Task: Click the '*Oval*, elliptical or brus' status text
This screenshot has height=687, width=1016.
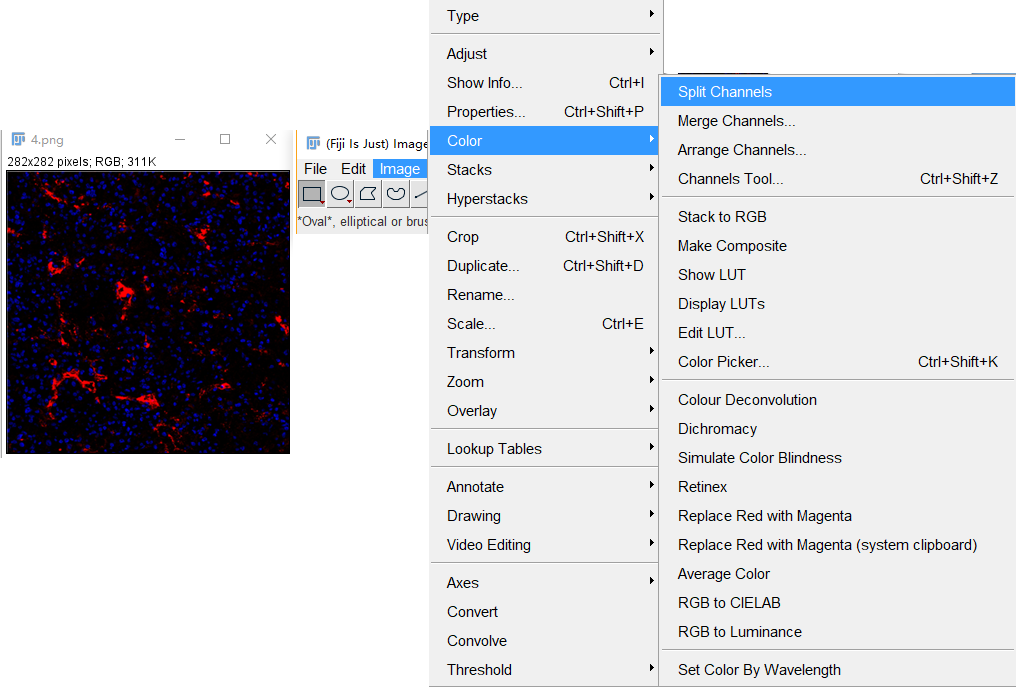Action: click(x=362, y=222)
